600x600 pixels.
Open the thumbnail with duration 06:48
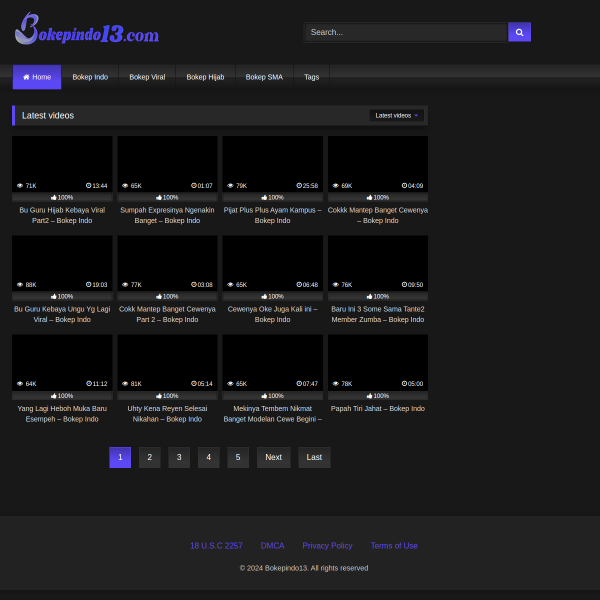point(272,263)
